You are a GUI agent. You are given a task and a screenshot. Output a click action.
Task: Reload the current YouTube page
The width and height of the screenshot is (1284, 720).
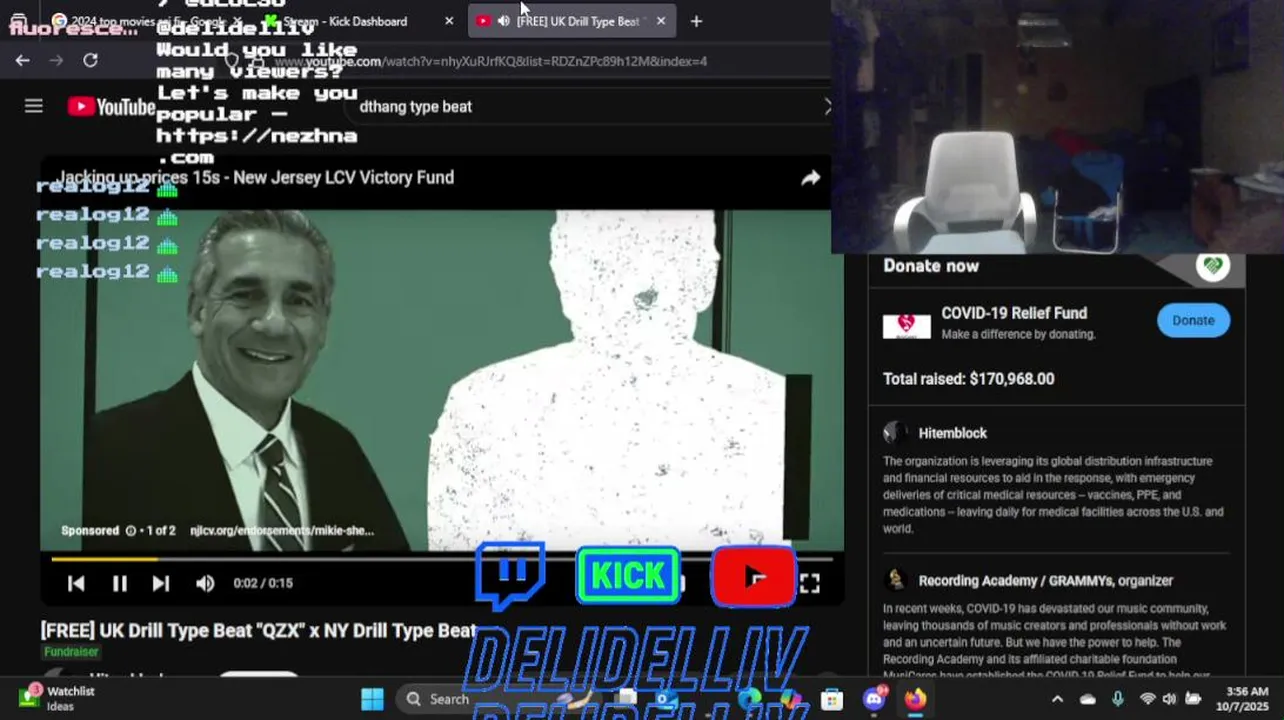pos(90,60)
